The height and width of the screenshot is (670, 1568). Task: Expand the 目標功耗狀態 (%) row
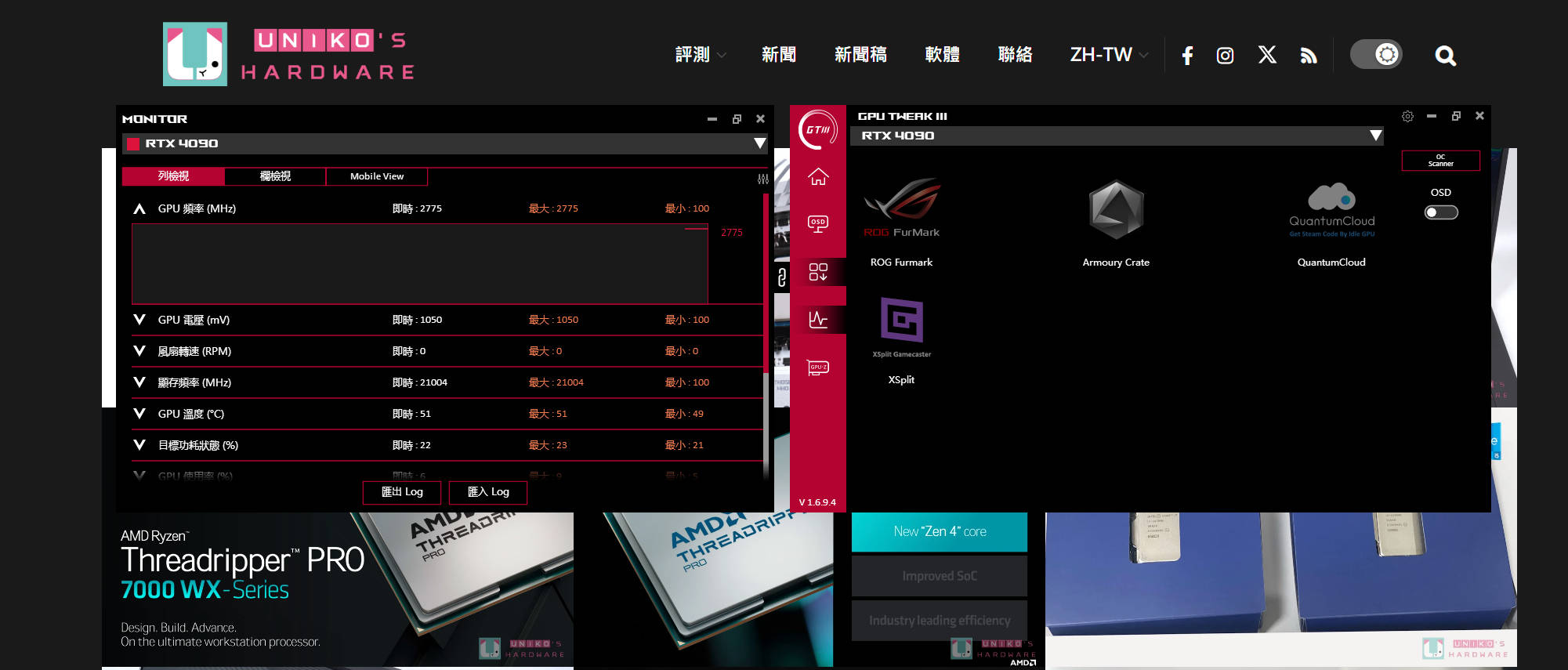click(x=139, y=445)
